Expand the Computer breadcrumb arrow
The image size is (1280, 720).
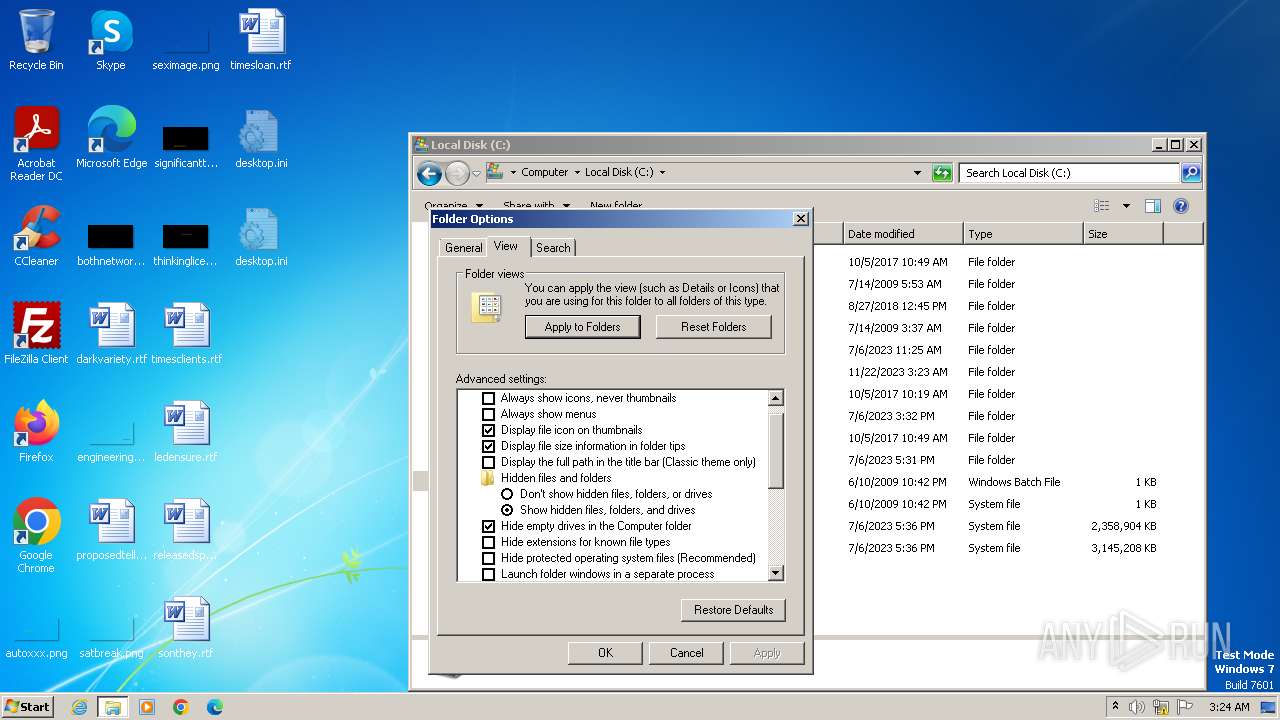tap(576, 173)
